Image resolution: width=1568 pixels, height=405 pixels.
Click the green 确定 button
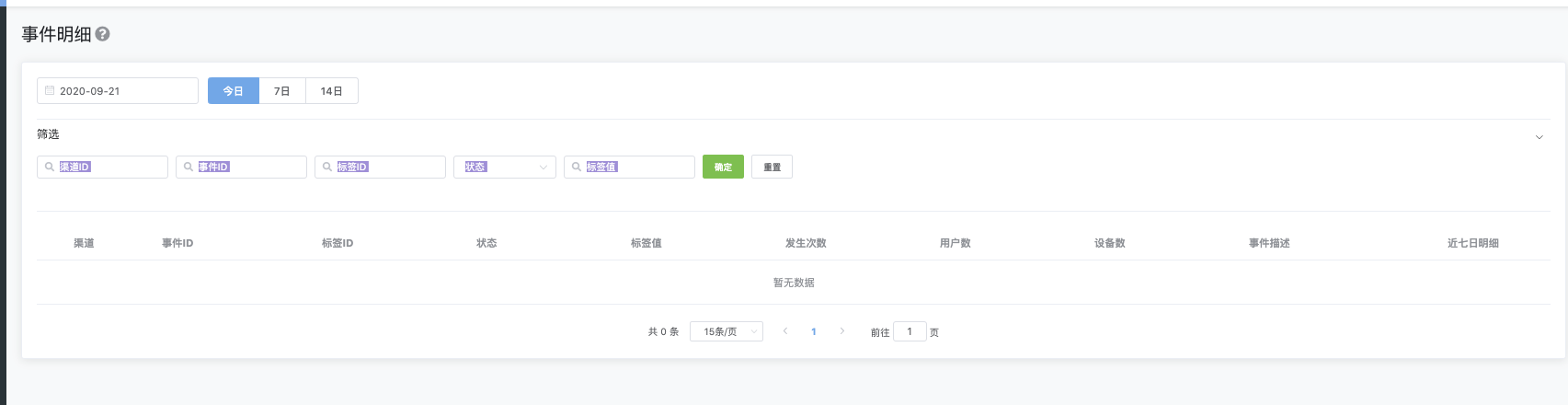pyautogui.click(x=723, y=167)
